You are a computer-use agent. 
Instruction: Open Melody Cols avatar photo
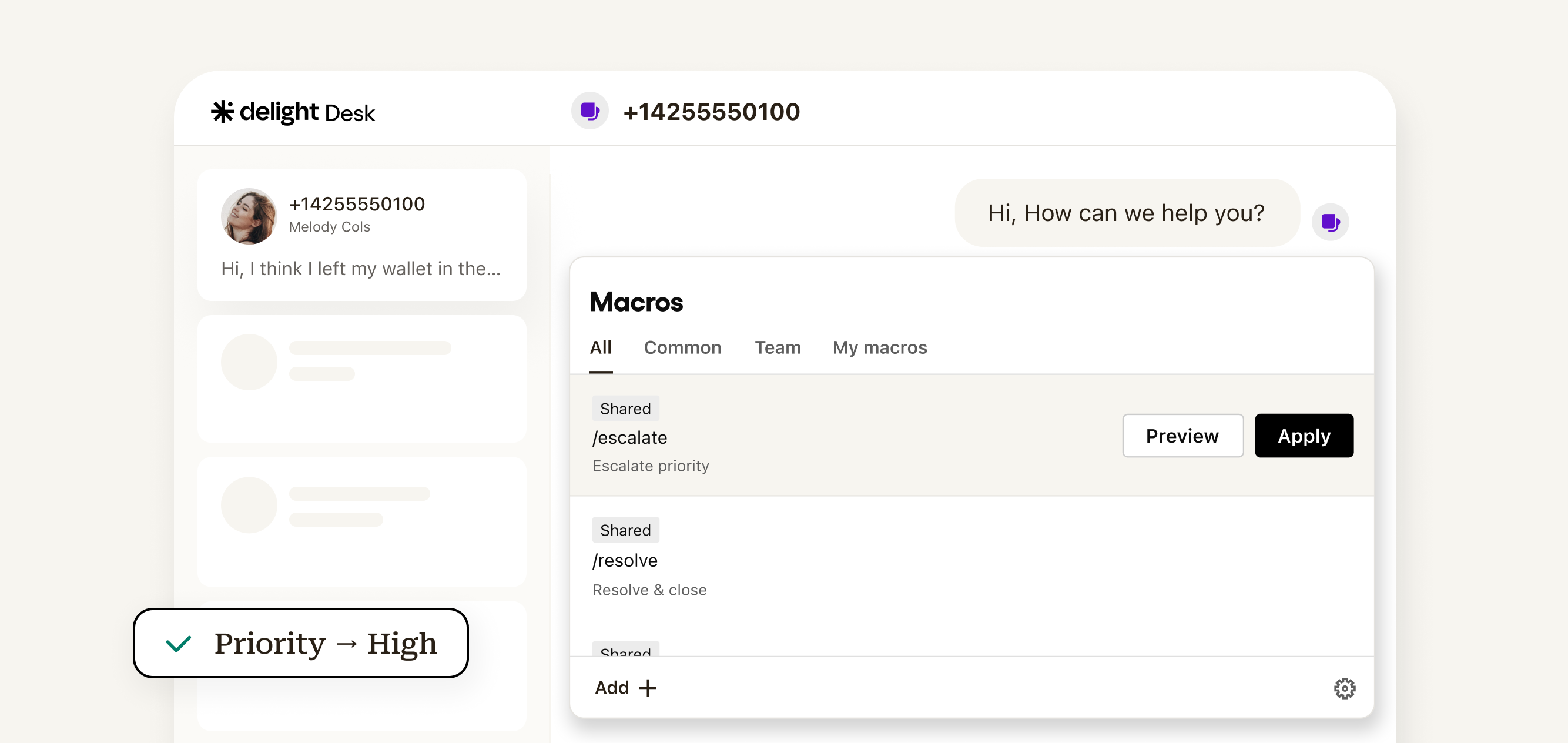coord(249,216)
